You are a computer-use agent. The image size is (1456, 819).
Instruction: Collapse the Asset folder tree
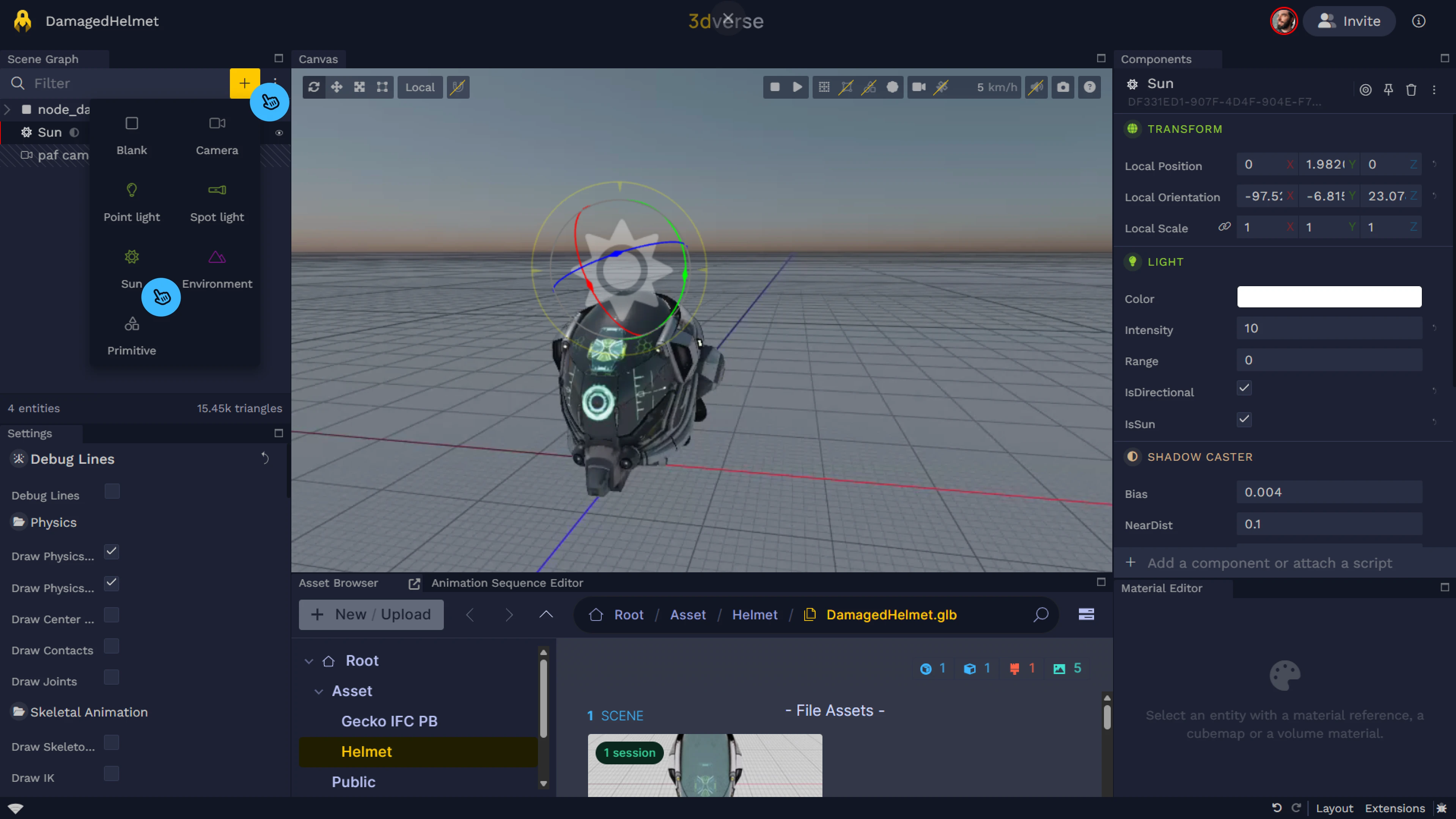click(x=319, y=691)
